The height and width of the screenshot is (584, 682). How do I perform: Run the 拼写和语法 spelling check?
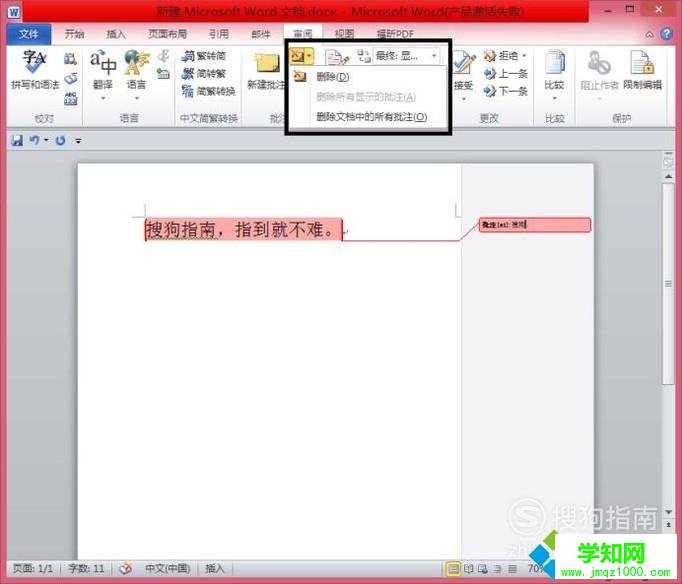[35, 70]
